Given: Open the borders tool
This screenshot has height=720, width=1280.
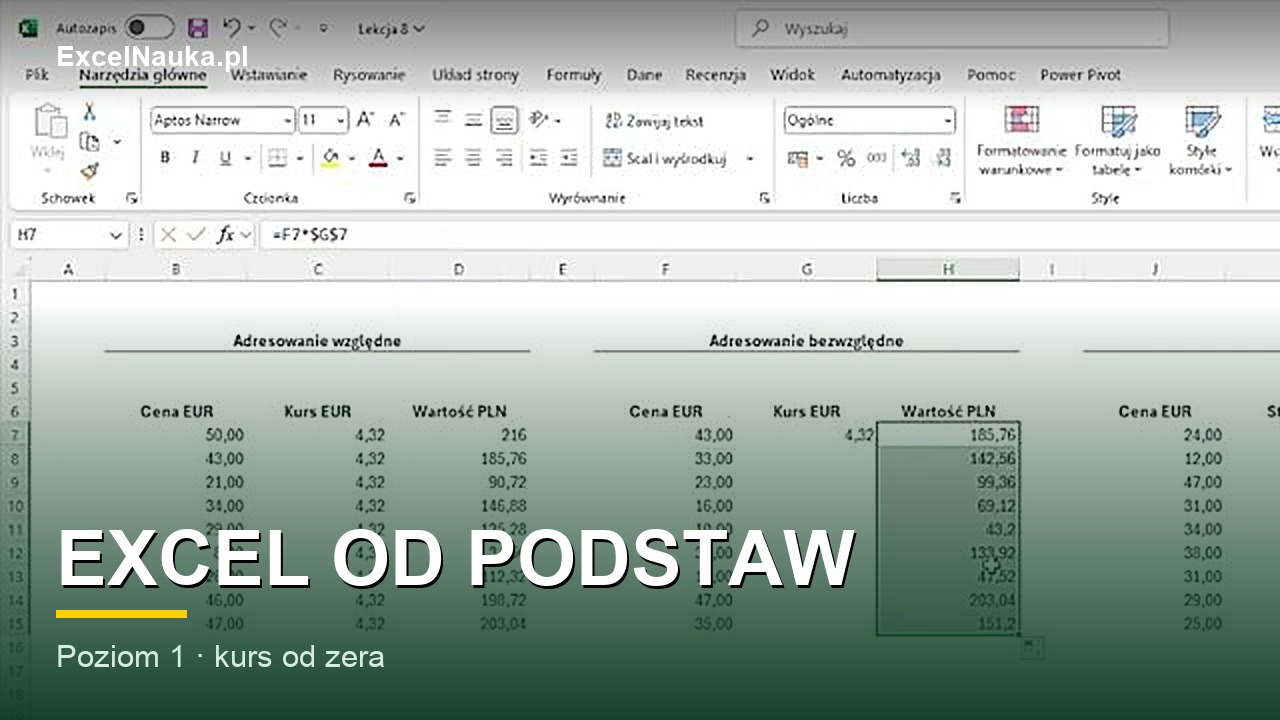Looking at the screenshot, I should [x=278, y=158].
